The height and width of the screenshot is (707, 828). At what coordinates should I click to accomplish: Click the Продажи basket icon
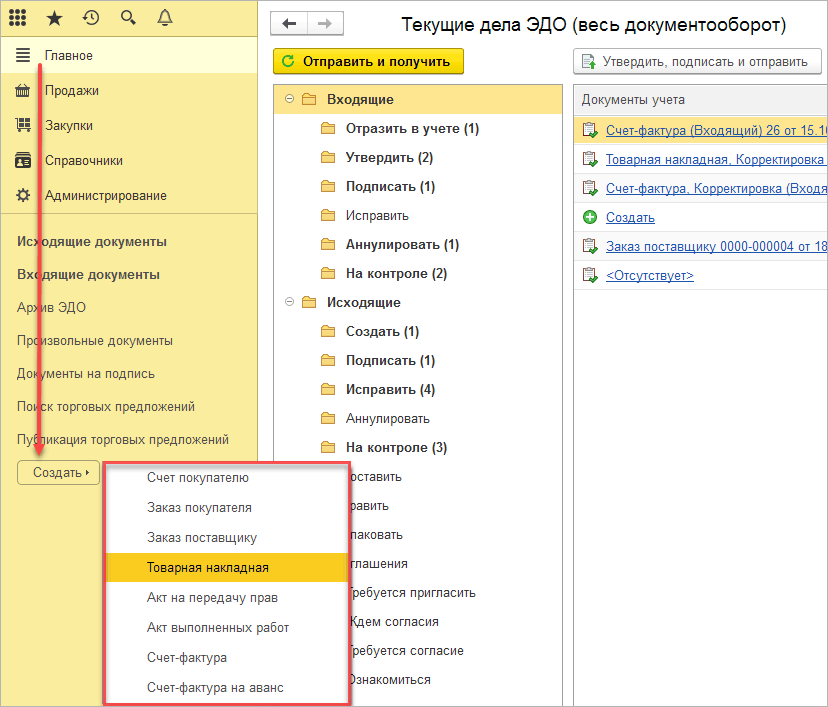point(23,91)
